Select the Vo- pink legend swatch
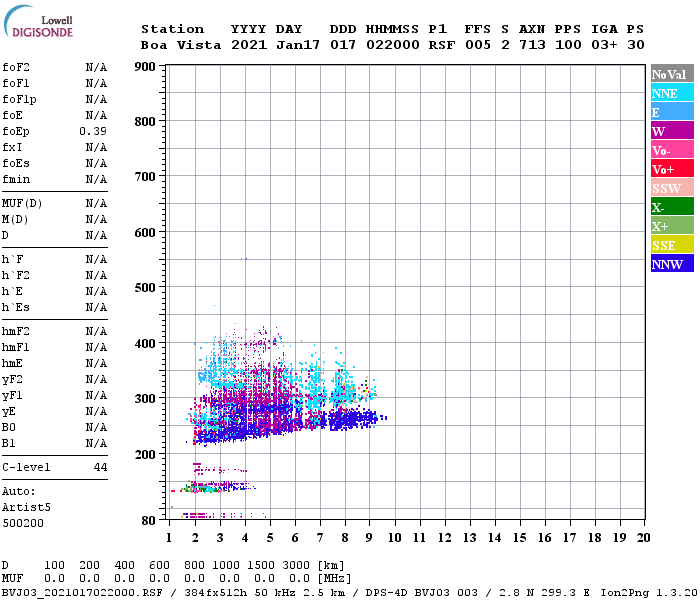700x600 pixels. (672, 150)
